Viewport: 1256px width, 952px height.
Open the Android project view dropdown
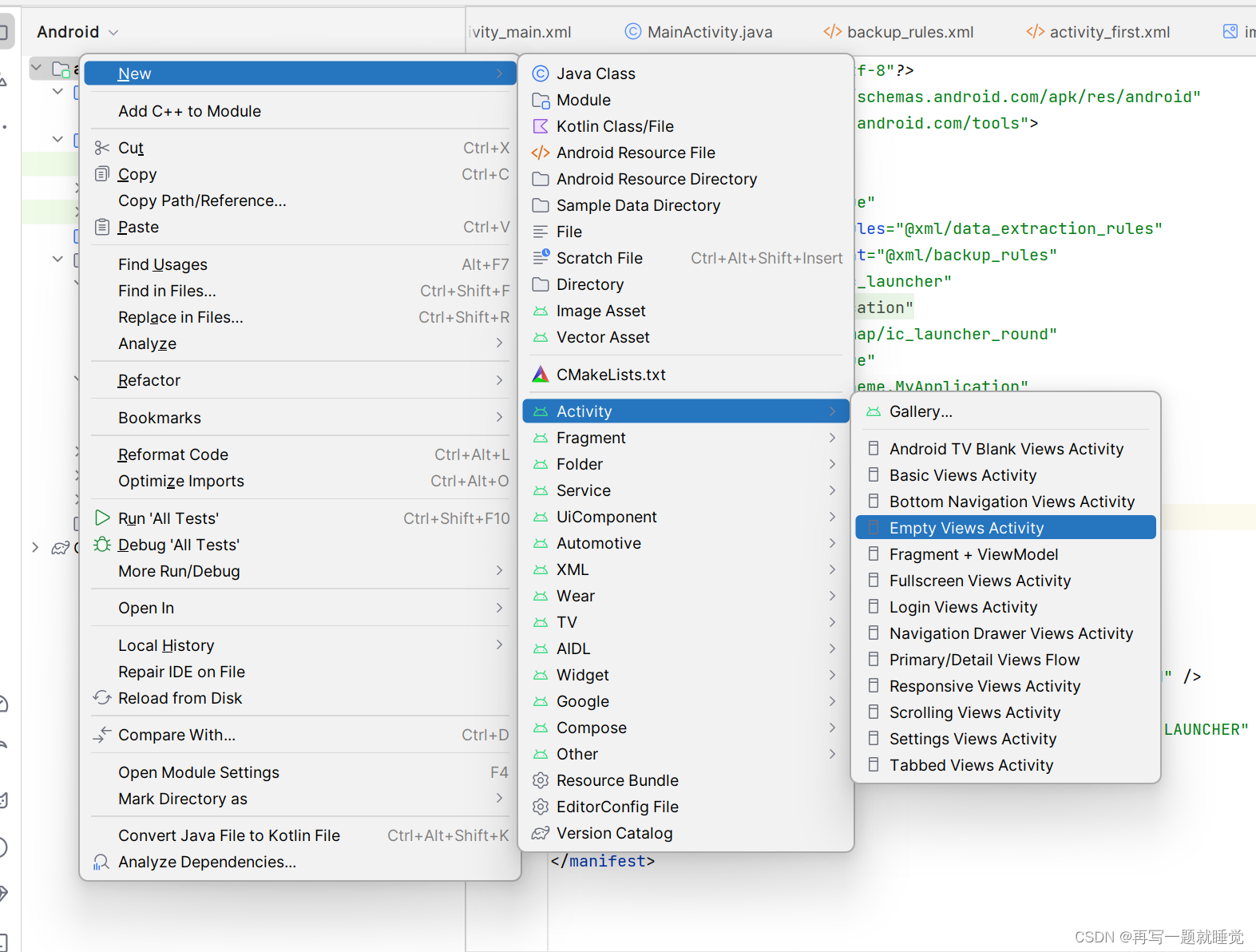pos(77,32)
